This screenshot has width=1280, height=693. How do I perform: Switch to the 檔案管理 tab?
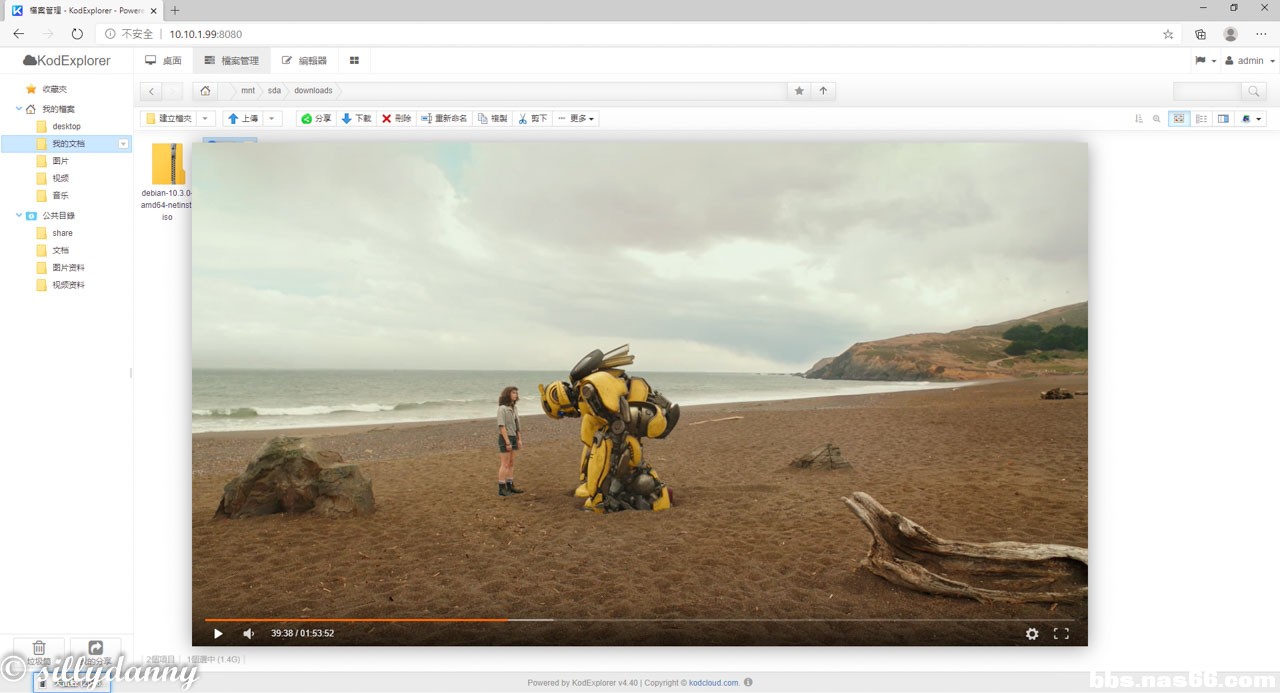231,61
